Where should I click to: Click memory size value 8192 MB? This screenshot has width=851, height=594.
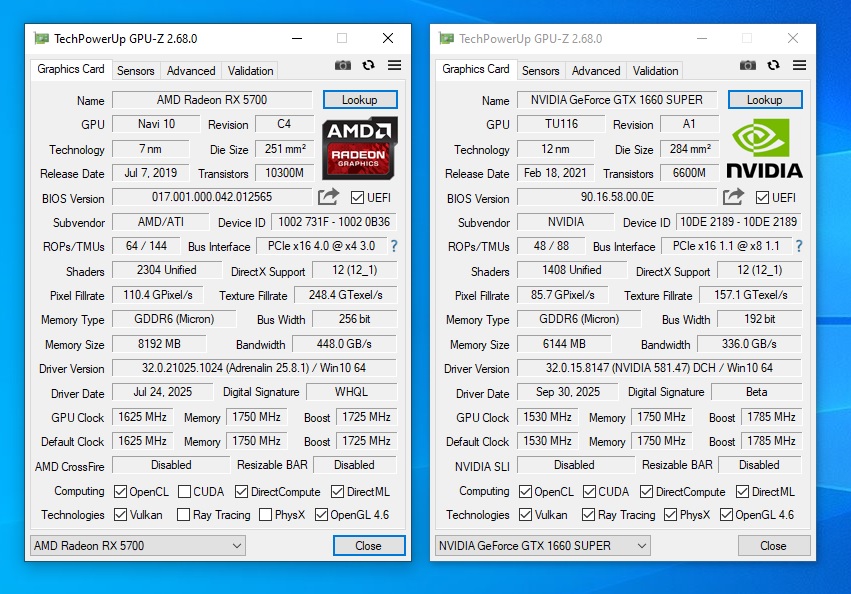[x=159, y=344]
